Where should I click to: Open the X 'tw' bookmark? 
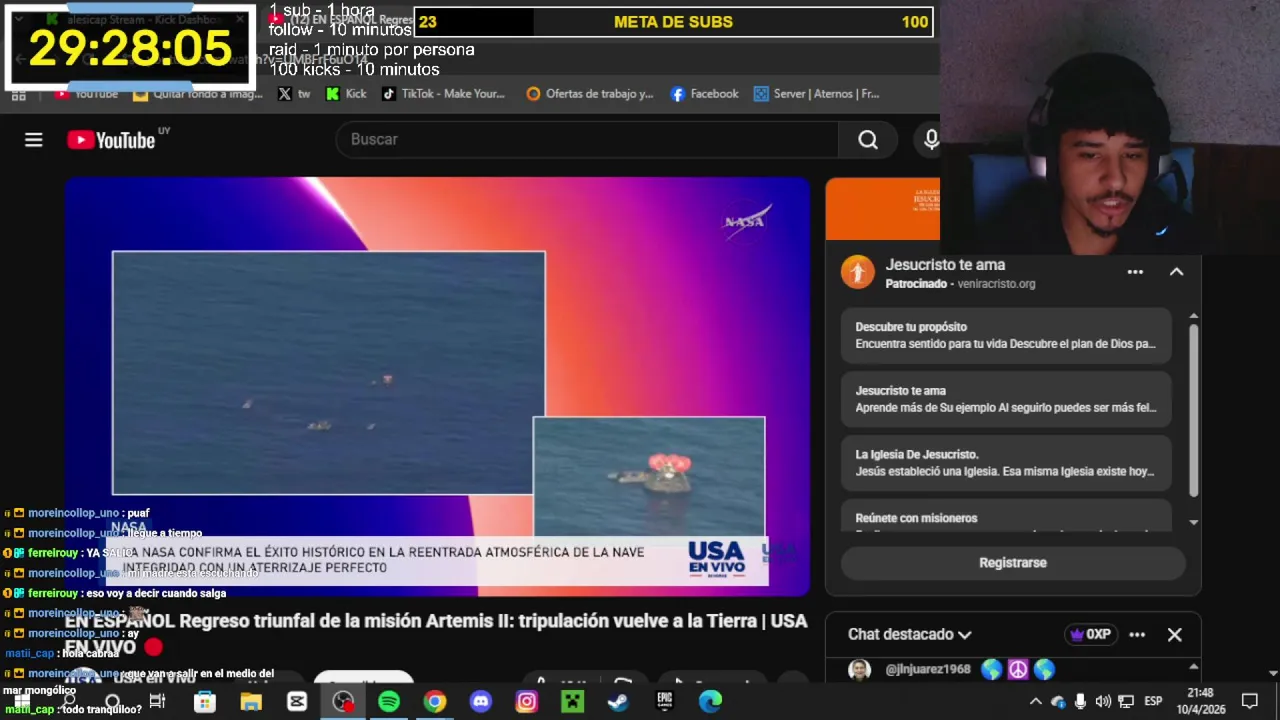click(294, 94)
